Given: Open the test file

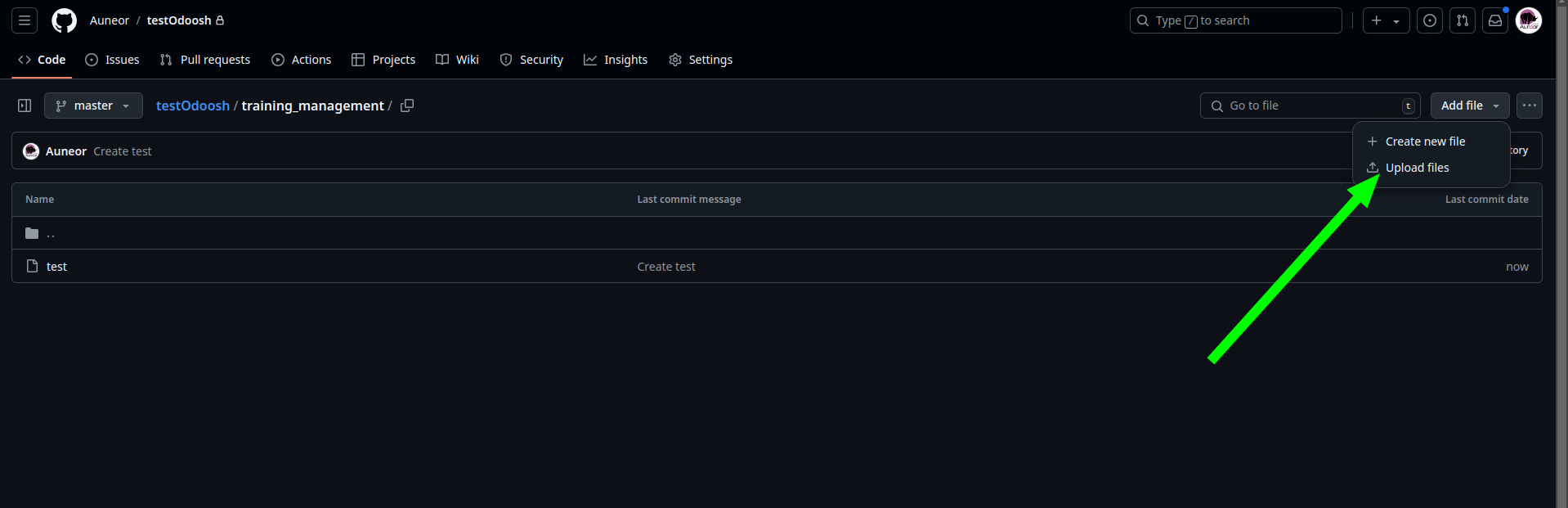Looking at the screenshot, I should pos(56,267).
